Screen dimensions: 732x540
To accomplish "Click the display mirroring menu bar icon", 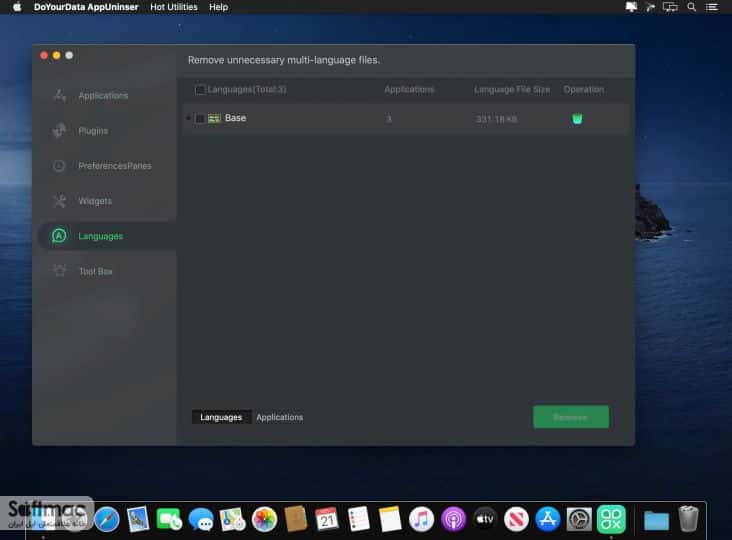I will pyautogui.click(x=670, y=7).
